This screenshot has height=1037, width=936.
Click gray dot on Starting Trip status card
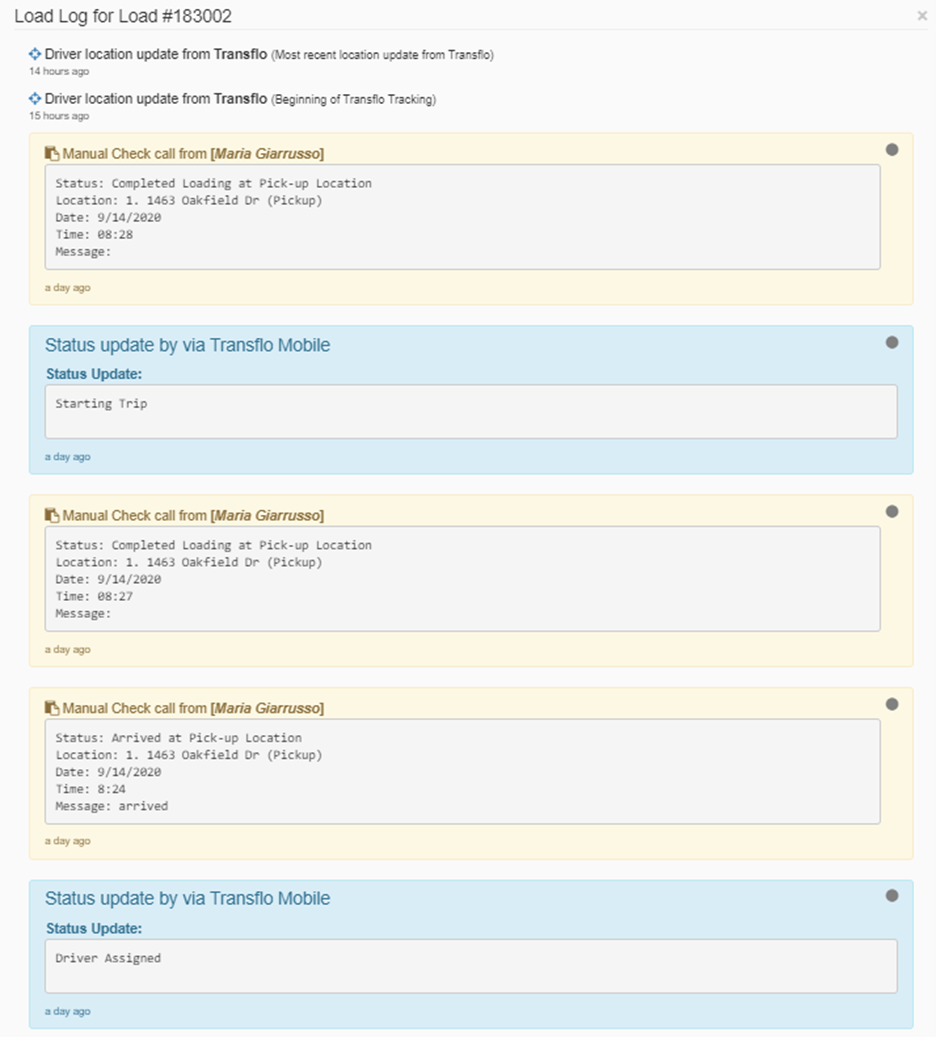tap(892, 343)
